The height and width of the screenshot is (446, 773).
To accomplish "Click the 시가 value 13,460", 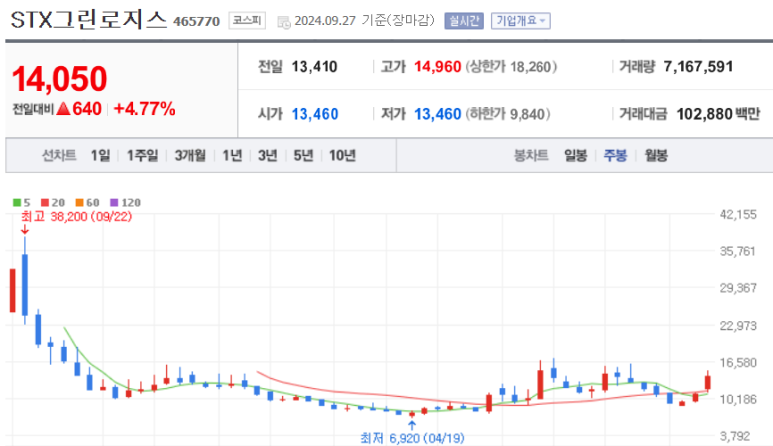I will (x=315, y=114).
